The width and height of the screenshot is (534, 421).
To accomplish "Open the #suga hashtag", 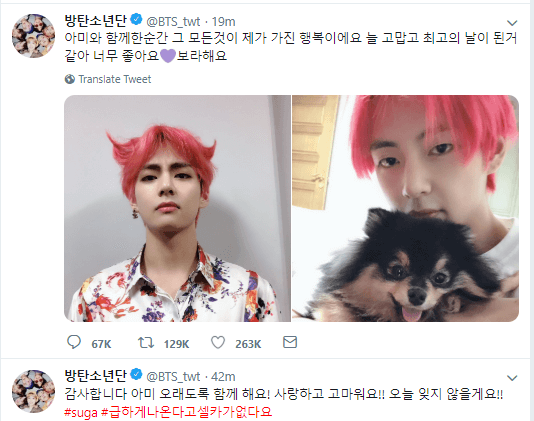I will tap(80, 412).
